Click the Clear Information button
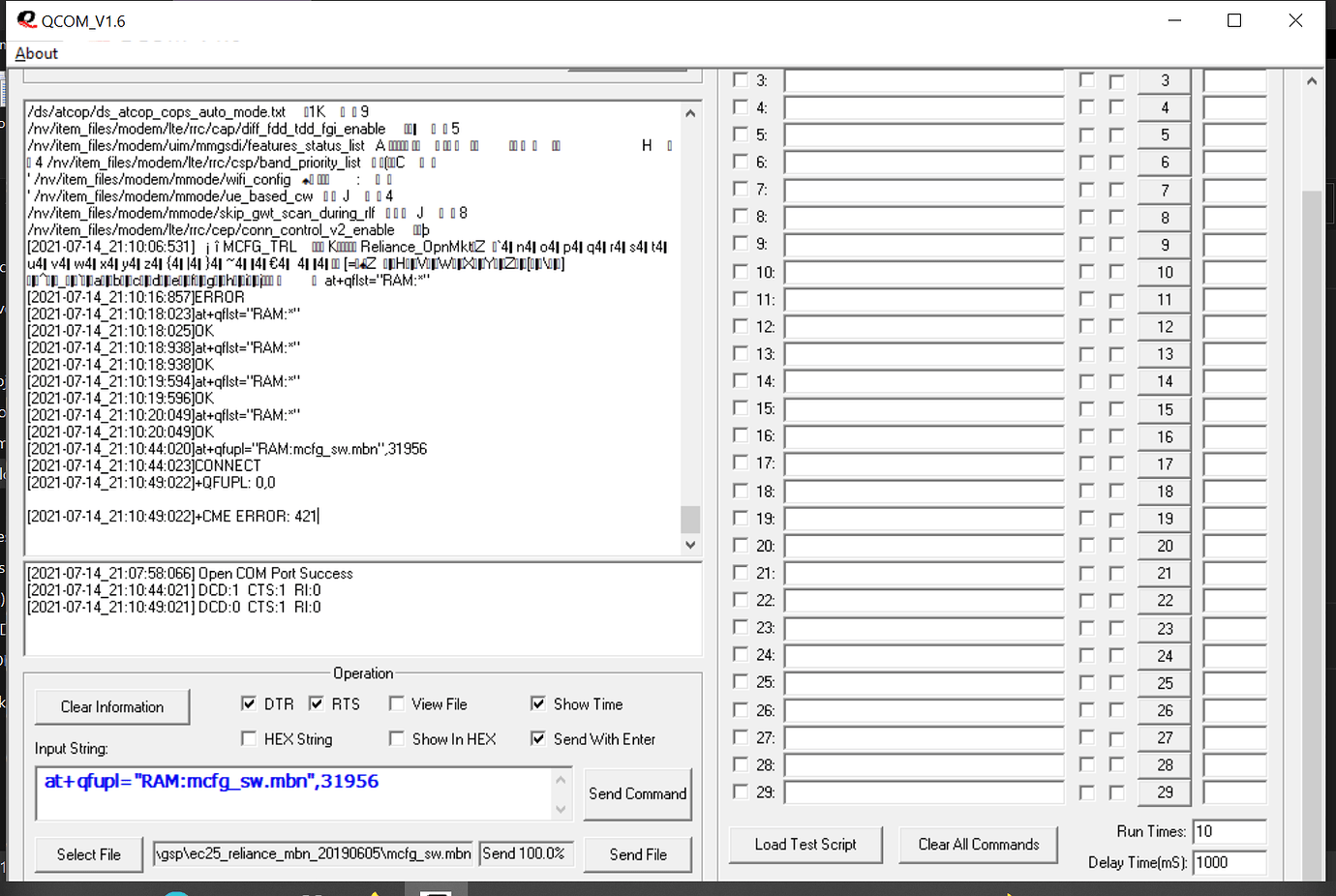1336x896 pixels. [111, 706]
